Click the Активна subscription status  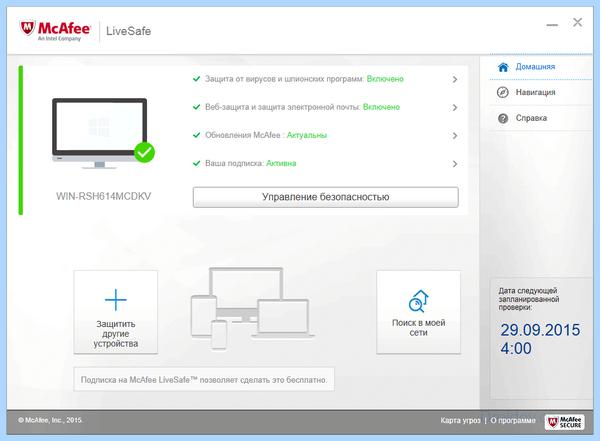pyautogui.click(x=281, y=163)
